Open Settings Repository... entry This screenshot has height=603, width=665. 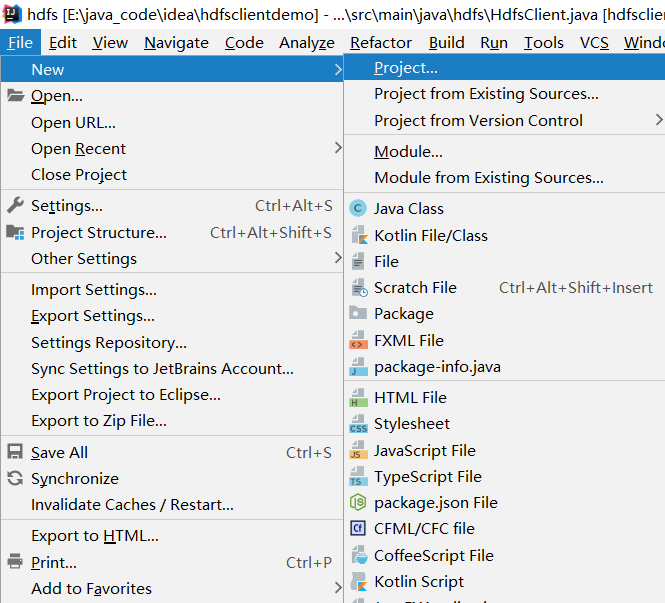pos(172,342)
